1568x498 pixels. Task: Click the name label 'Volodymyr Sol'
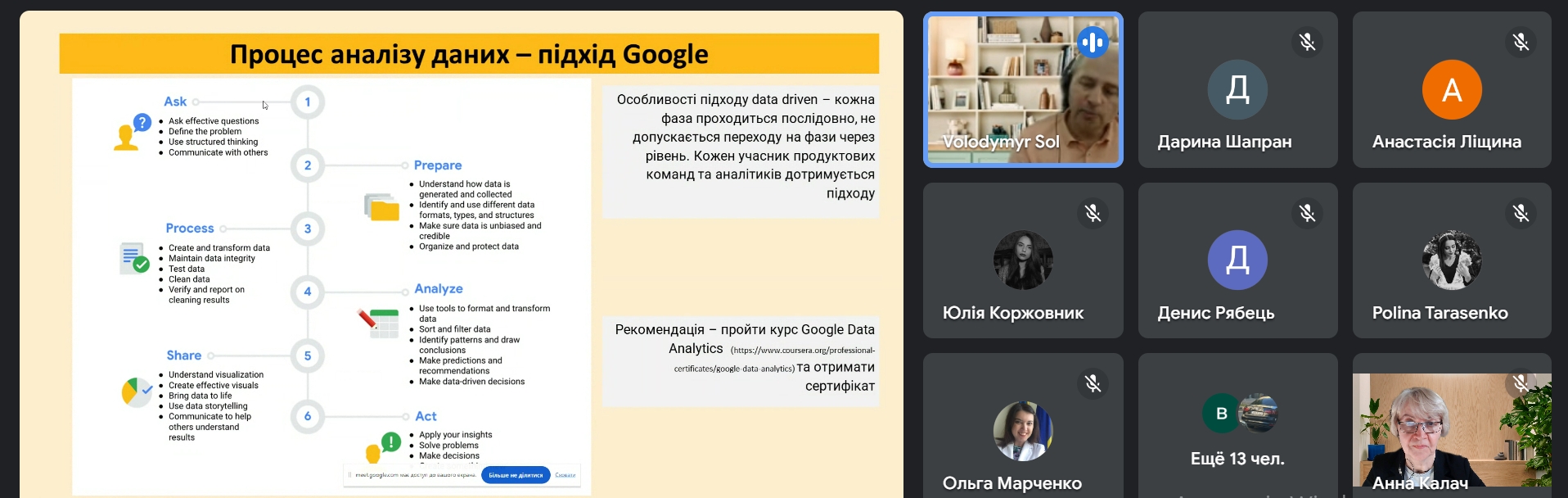click(x=1001, y=142)
